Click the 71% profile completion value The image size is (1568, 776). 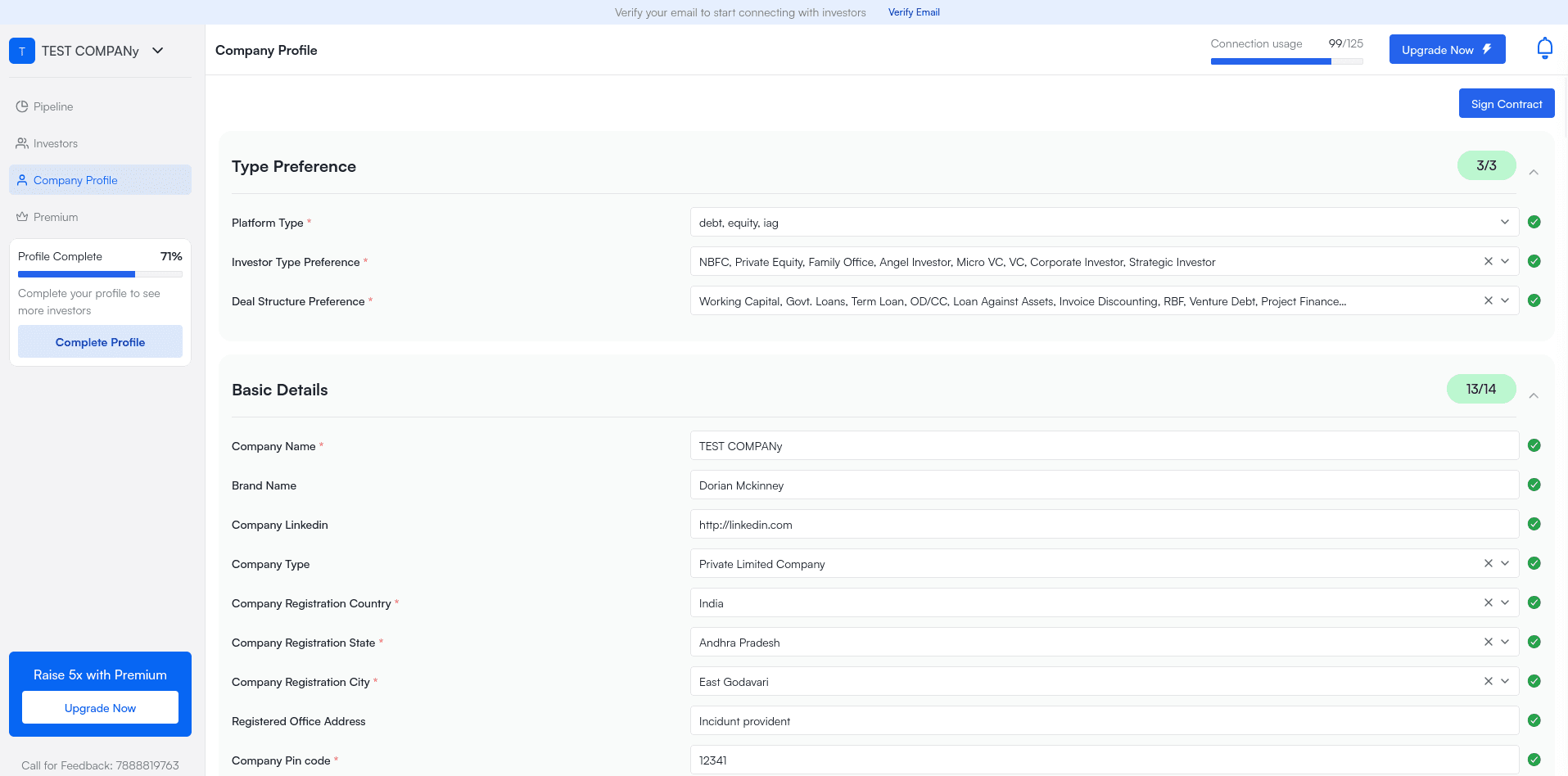171,256
